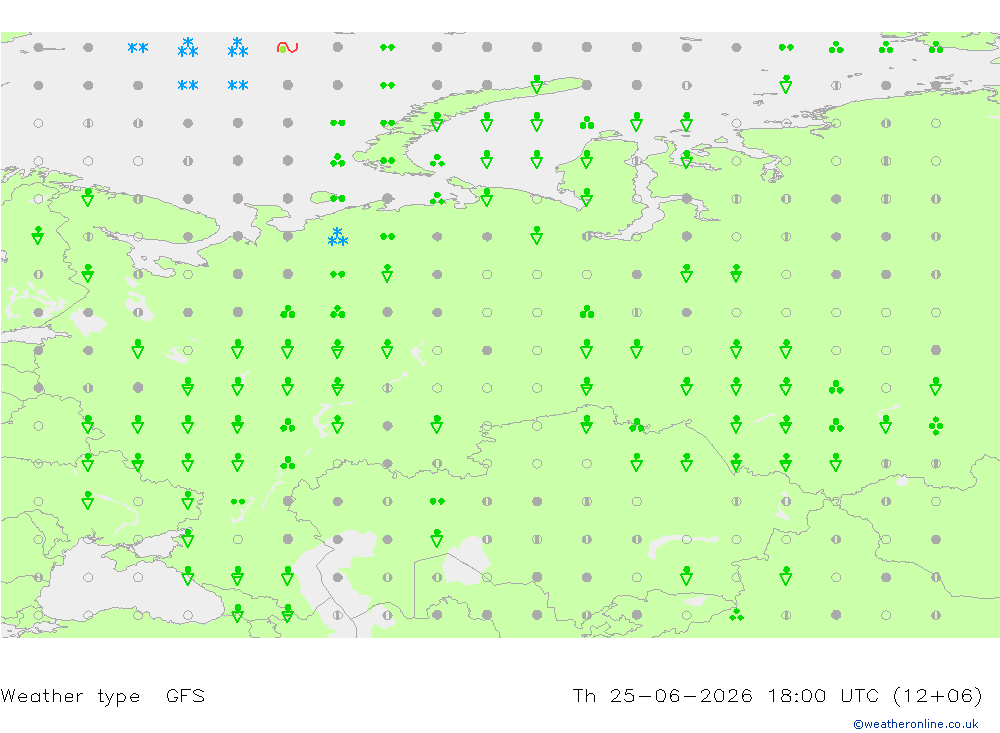This screenshot has width=1000, height=733.
Task: Click the green four-dot cluster weather symbol
Action: point(936,426)
